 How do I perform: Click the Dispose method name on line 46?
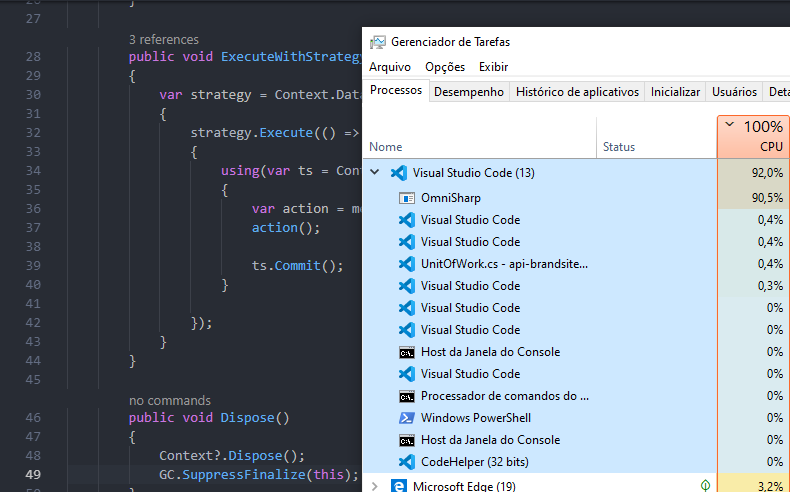247,418
